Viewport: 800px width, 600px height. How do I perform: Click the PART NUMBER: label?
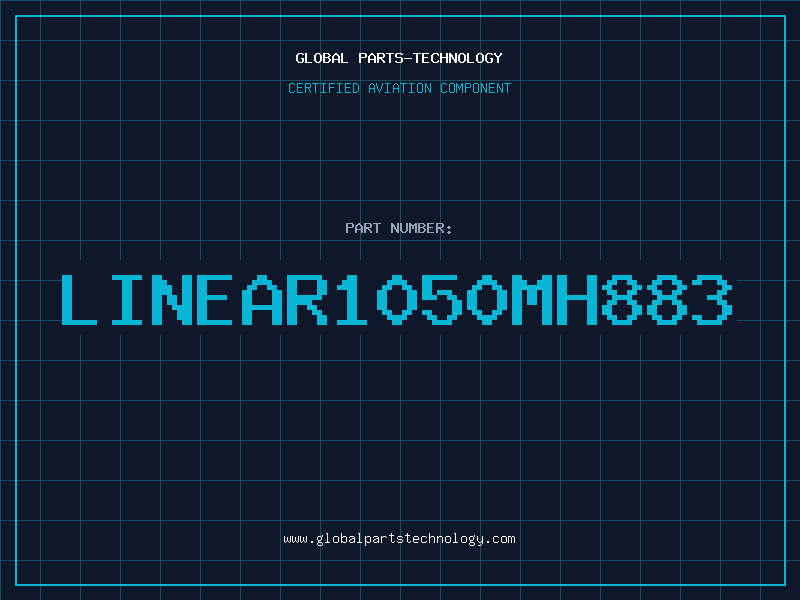click(399, 228)
